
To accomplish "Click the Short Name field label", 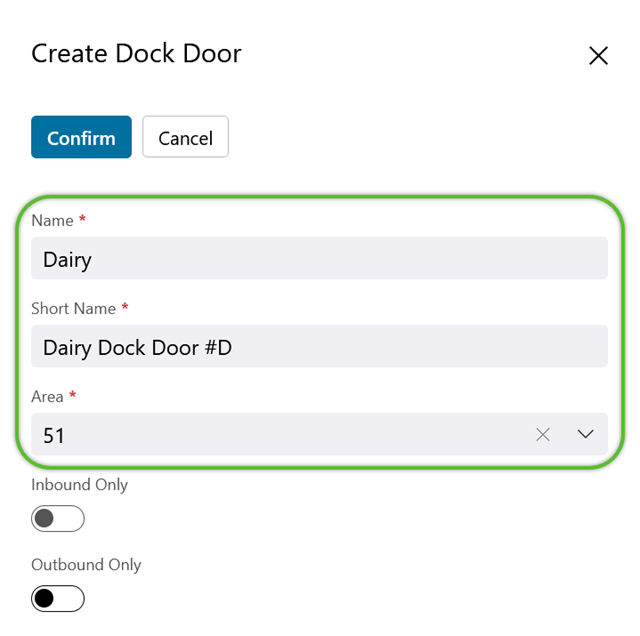I will [73, 309].
